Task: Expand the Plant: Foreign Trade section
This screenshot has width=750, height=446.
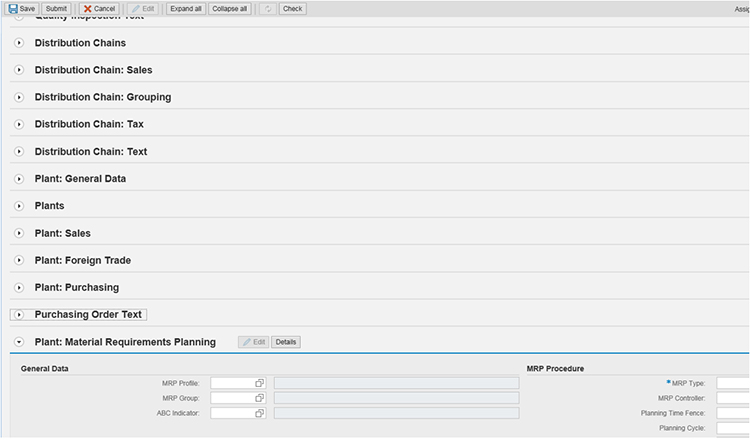Action: [19, 261]
